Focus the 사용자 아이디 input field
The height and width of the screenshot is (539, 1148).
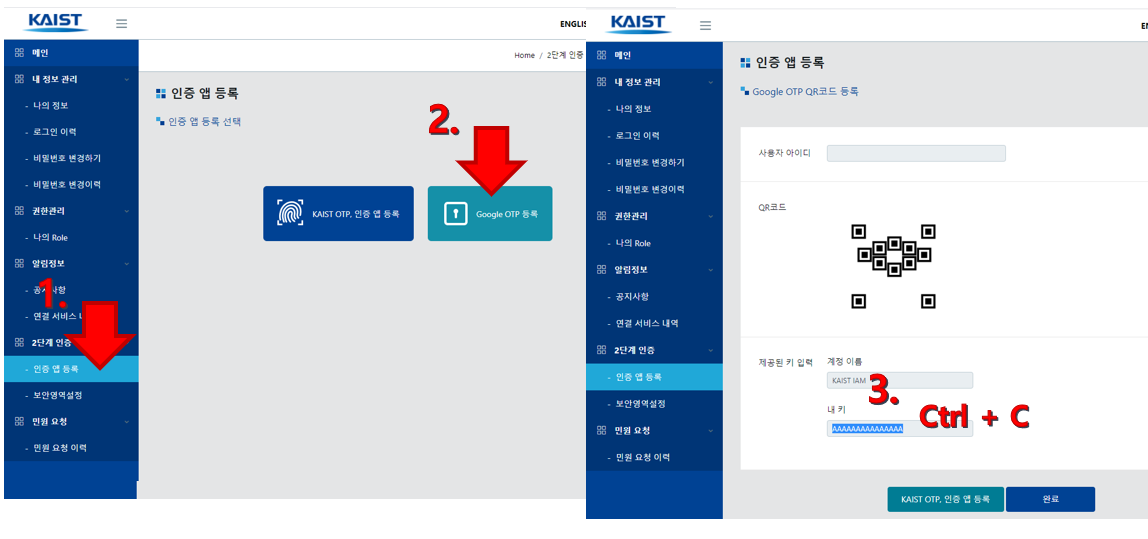916,153
